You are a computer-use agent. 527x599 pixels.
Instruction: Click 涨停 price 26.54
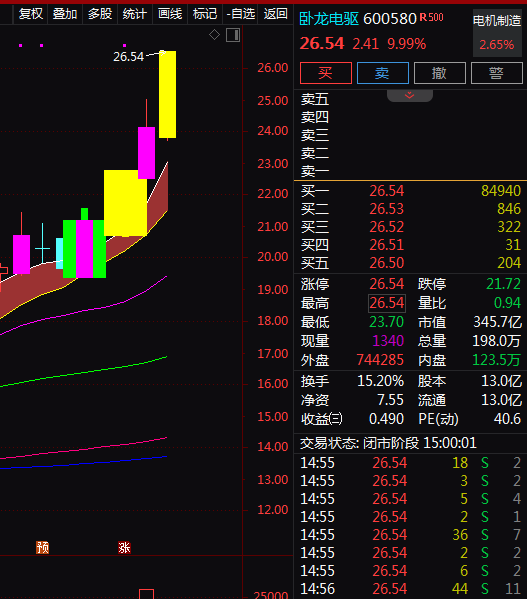[x=386, y=284]
